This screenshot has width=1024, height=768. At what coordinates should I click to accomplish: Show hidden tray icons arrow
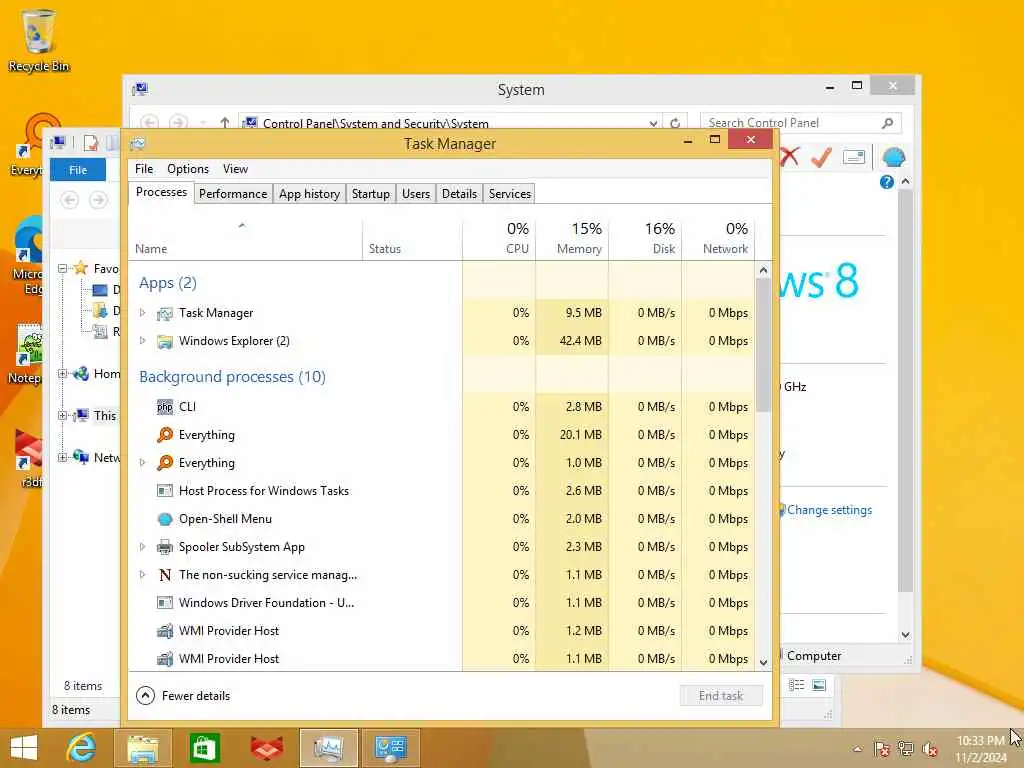point(857,749)
